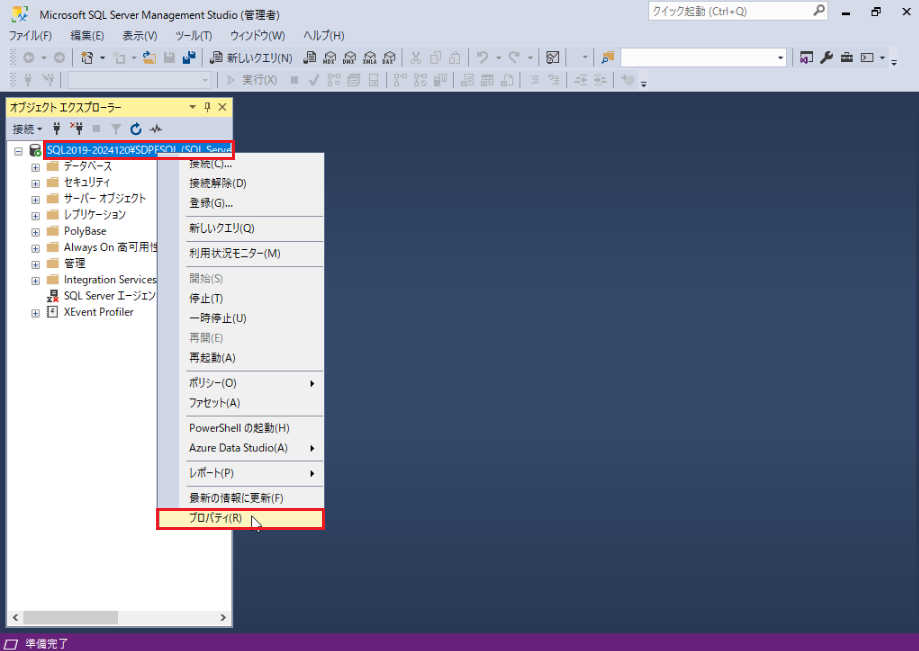The width and height of the screenshot is (919, 651).
Task: Click the connect plug icon in Object Explorer
Action: [x=57, y=128]
